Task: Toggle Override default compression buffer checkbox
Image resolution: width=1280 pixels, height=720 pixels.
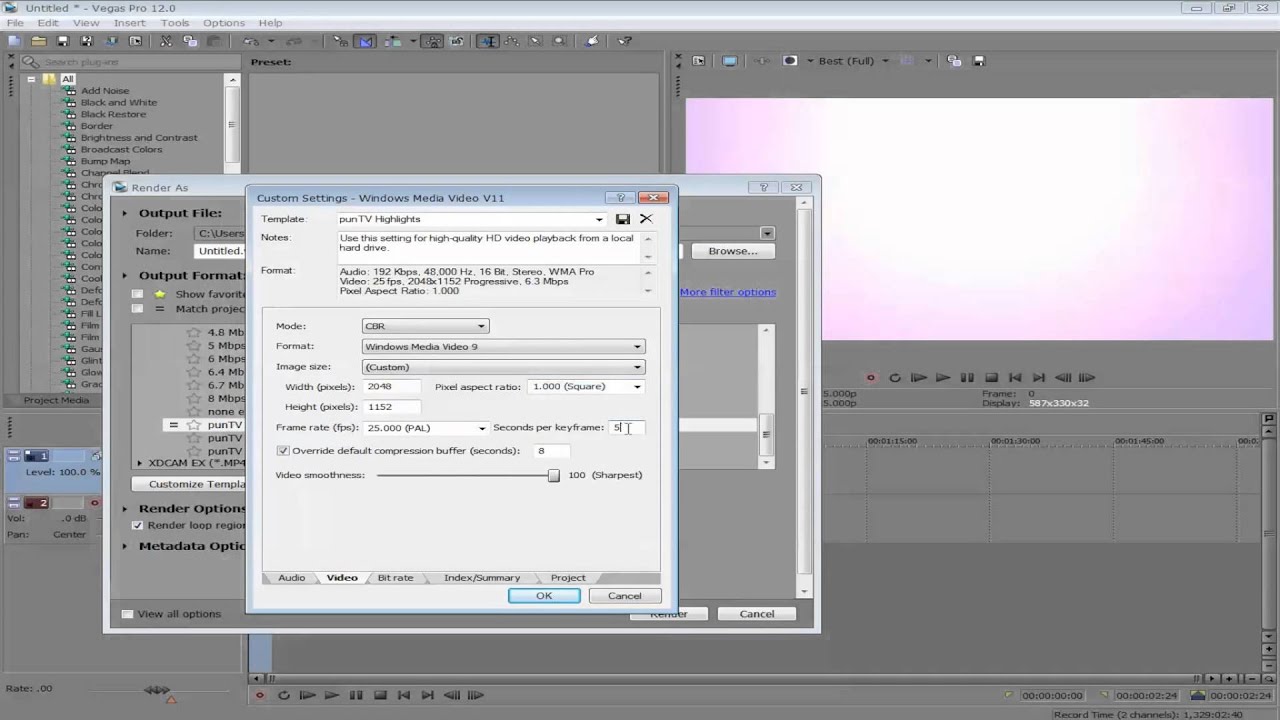Action: (283, 451)
